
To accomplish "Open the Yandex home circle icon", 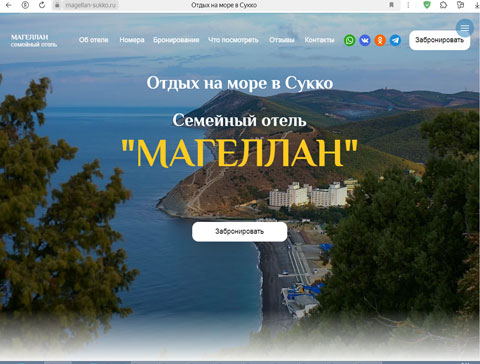I will 25,5.
